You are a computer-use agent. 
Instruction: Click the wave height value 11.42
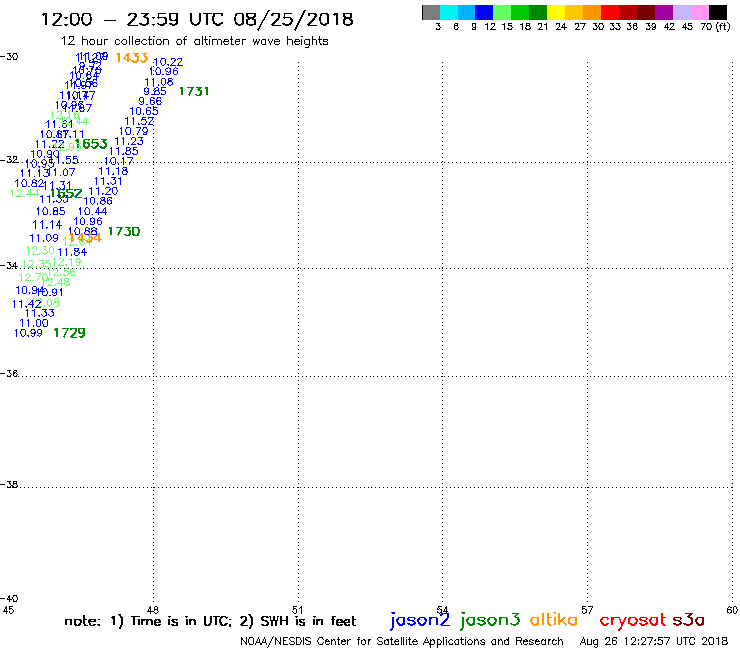pos(27,304)
